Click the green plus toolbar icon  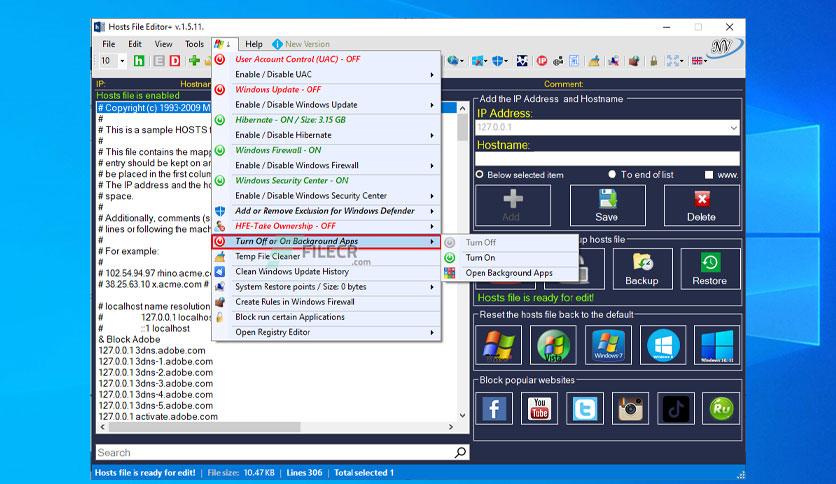coord(194,61)
